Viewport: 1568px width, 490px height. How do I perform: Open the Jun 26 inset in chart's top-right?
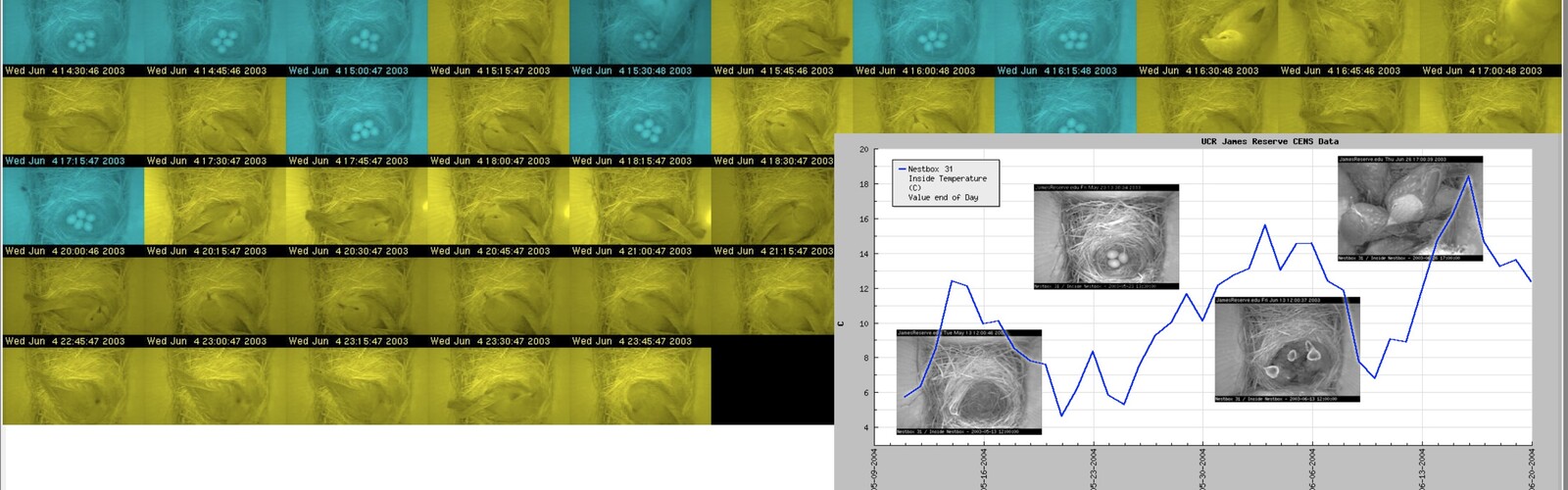point(1409,209)
